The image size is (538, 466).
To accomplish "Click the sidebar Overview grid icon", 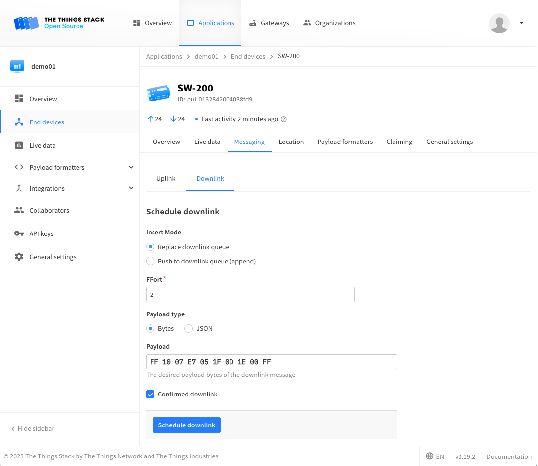I will (x=19, y=98).
